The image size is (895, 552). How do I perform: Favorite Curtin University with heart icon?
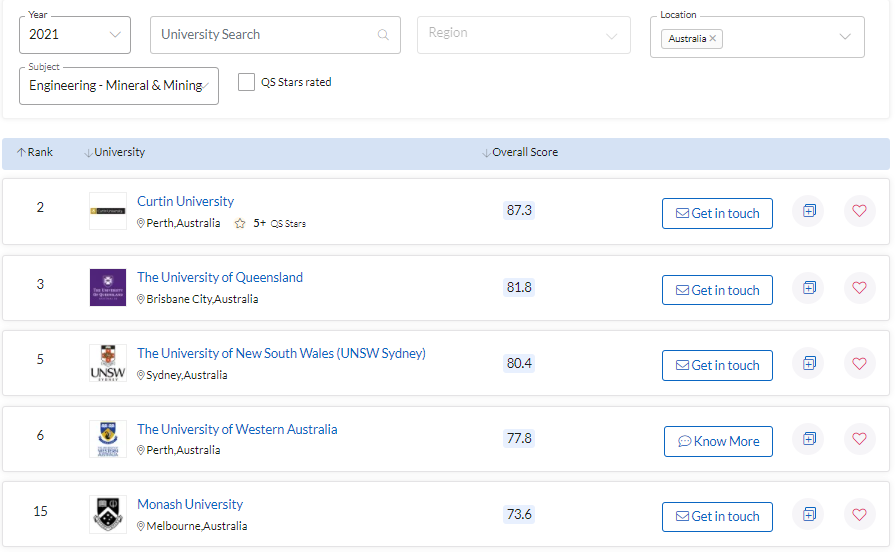860,211
